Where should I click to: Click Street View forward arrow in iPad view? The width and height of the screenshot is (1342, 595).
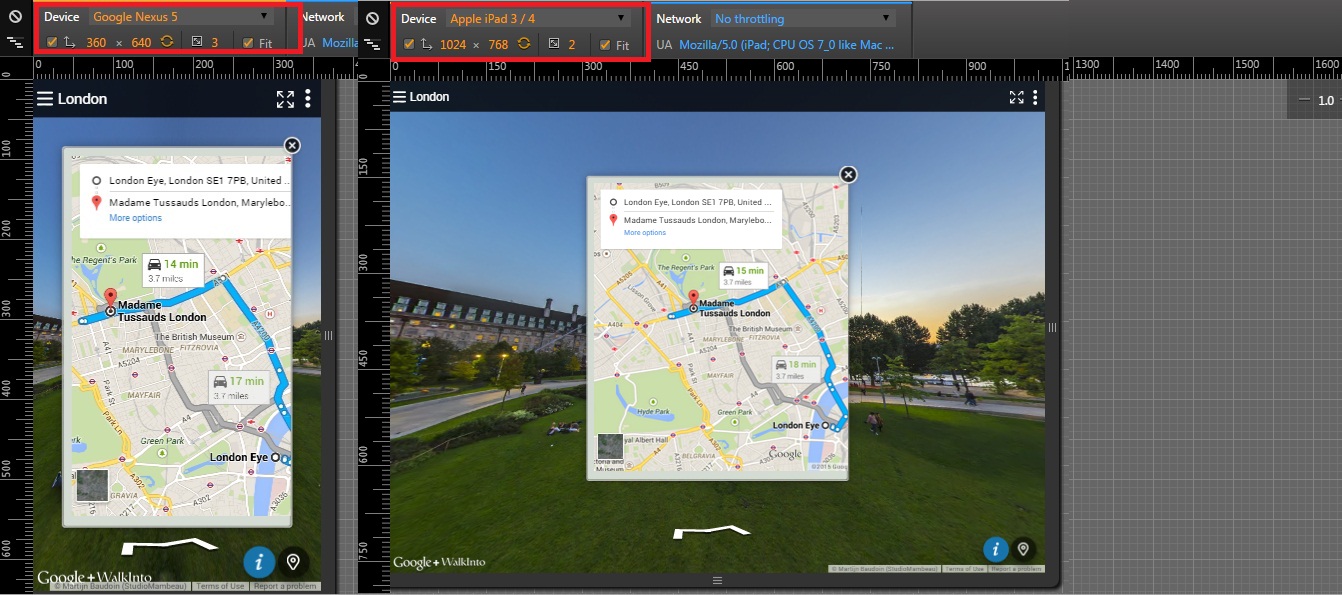pyautogui.click(x=711, y=533)
